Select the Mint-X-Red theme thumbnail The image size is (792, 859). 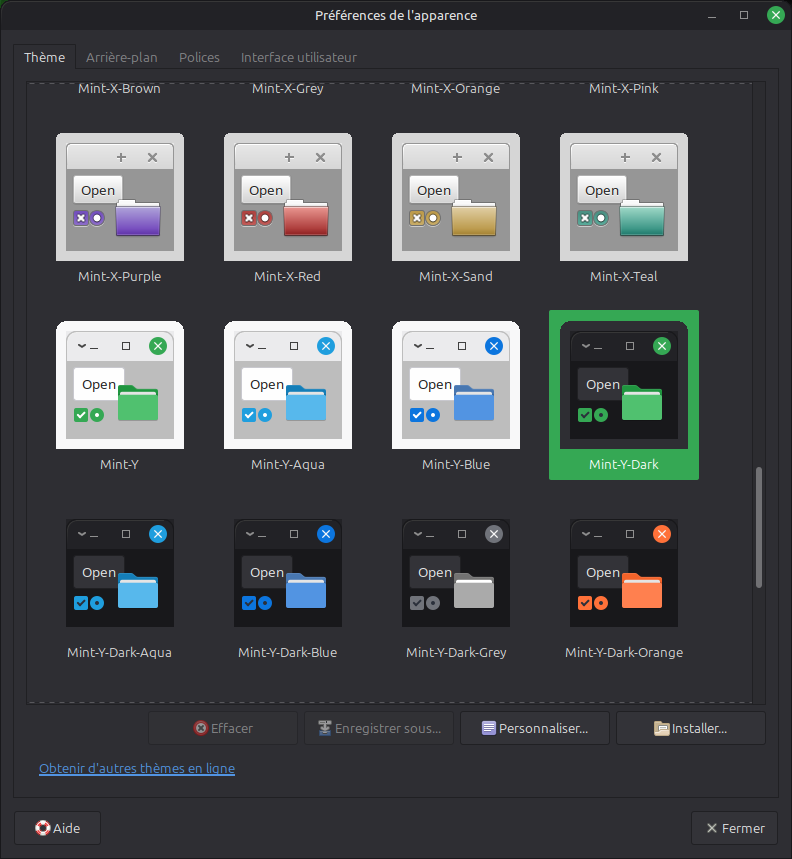coord(288,197)
